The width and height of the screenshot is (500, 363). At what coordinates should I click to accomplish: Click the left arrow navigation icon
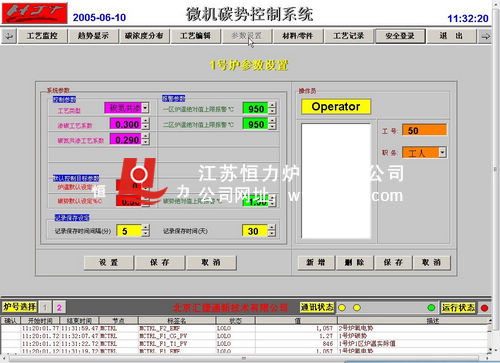pyautogui.click(x=9, y=36)
